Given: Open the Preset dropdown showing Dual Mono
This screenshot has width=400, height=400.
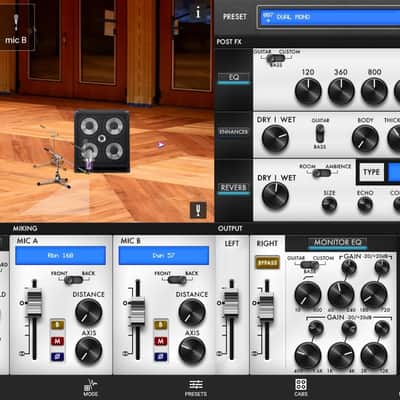Looking at the screenshot, I should tap(329, 17).
